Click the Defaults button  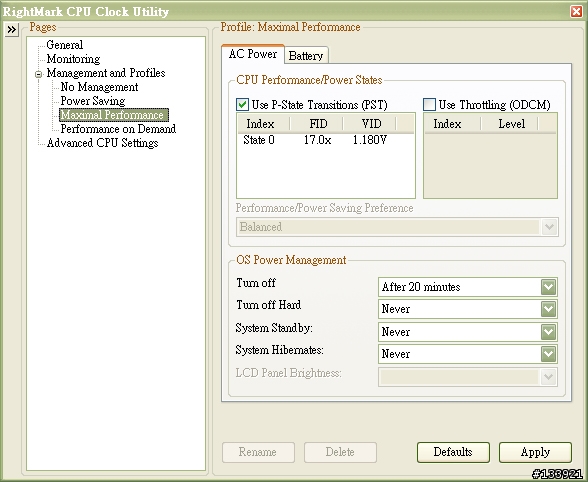point(453,452)
